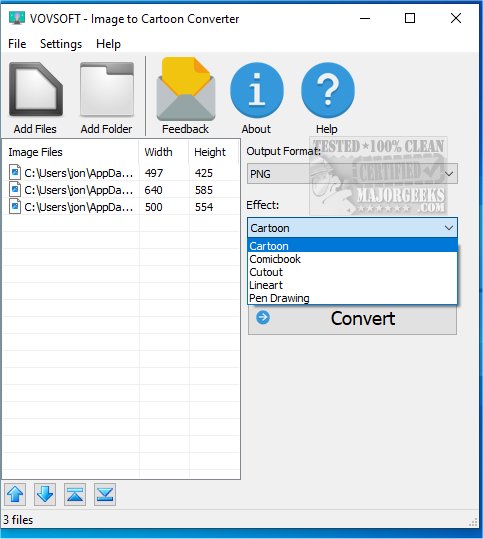Select the file row with width 640
Viewport: 483px width, 539px height.
(120, 190)
